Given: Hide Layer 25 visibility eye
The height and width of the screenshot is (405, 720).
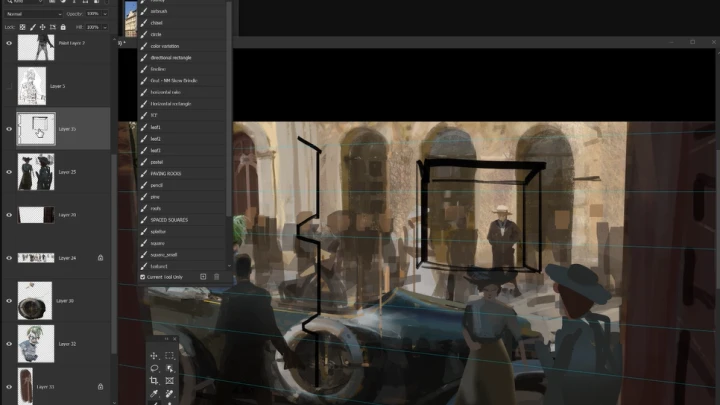Looking at the screenshot, I should [9, 172].
